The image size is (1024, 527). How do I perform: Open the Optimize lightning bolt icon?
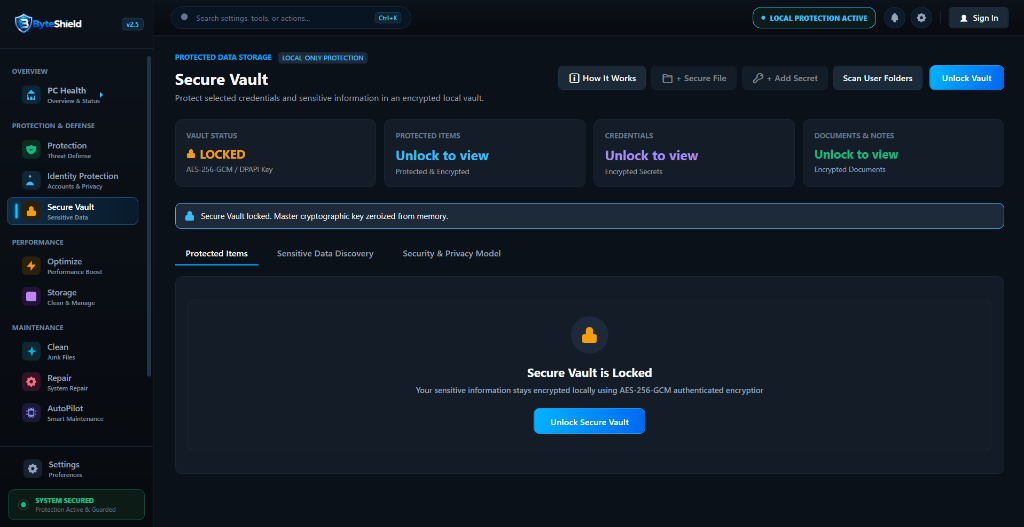31,266
